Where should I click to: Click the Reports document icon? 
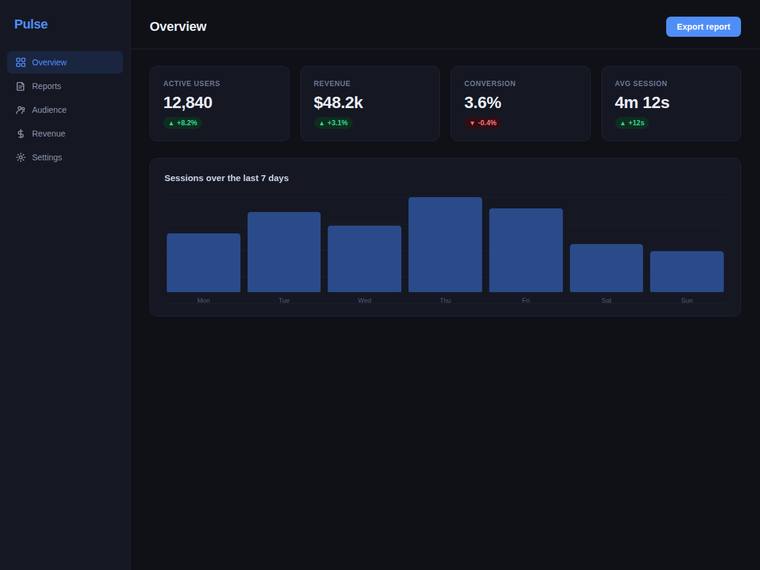click(20, 86)
